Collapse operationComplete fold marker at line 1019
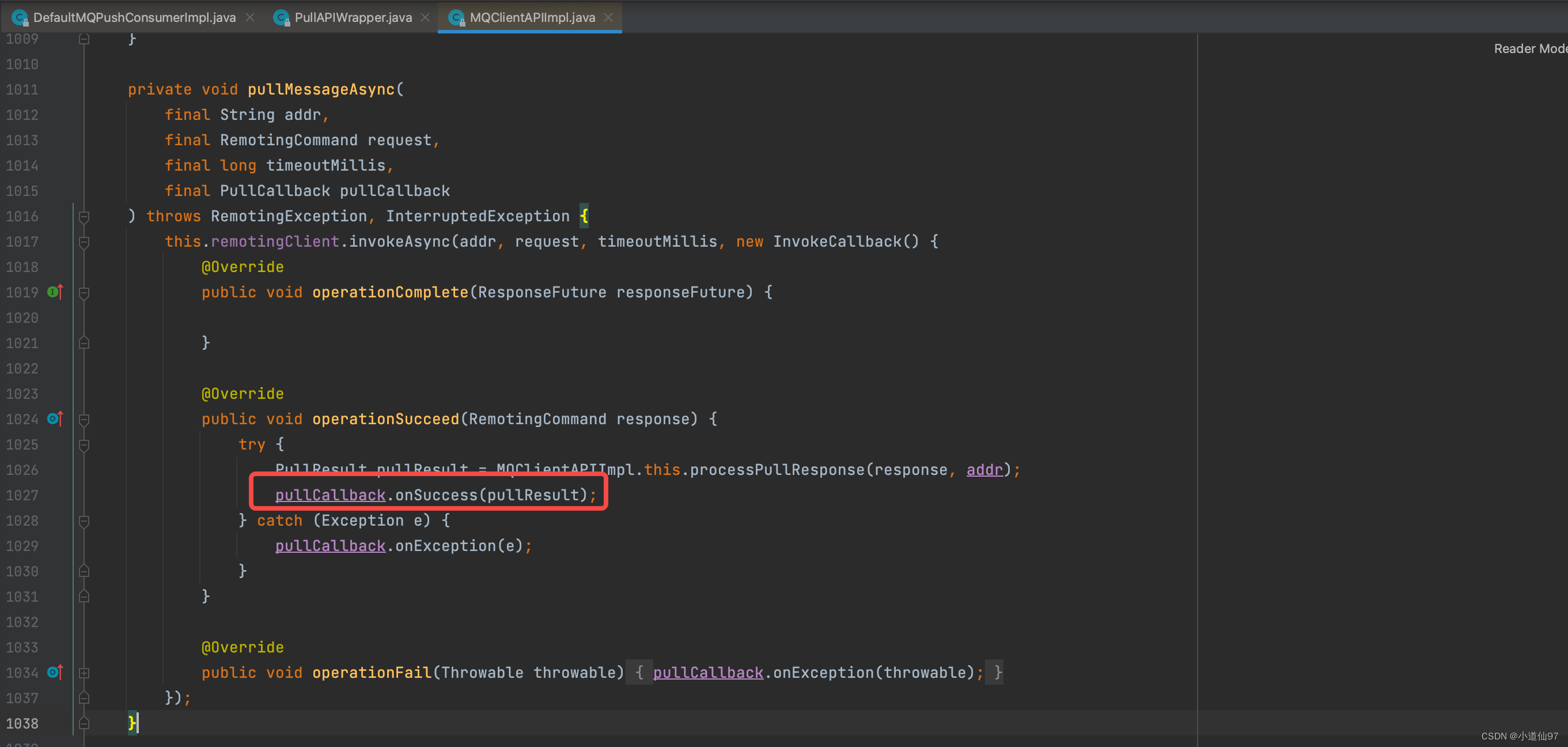 coord(84,292)
